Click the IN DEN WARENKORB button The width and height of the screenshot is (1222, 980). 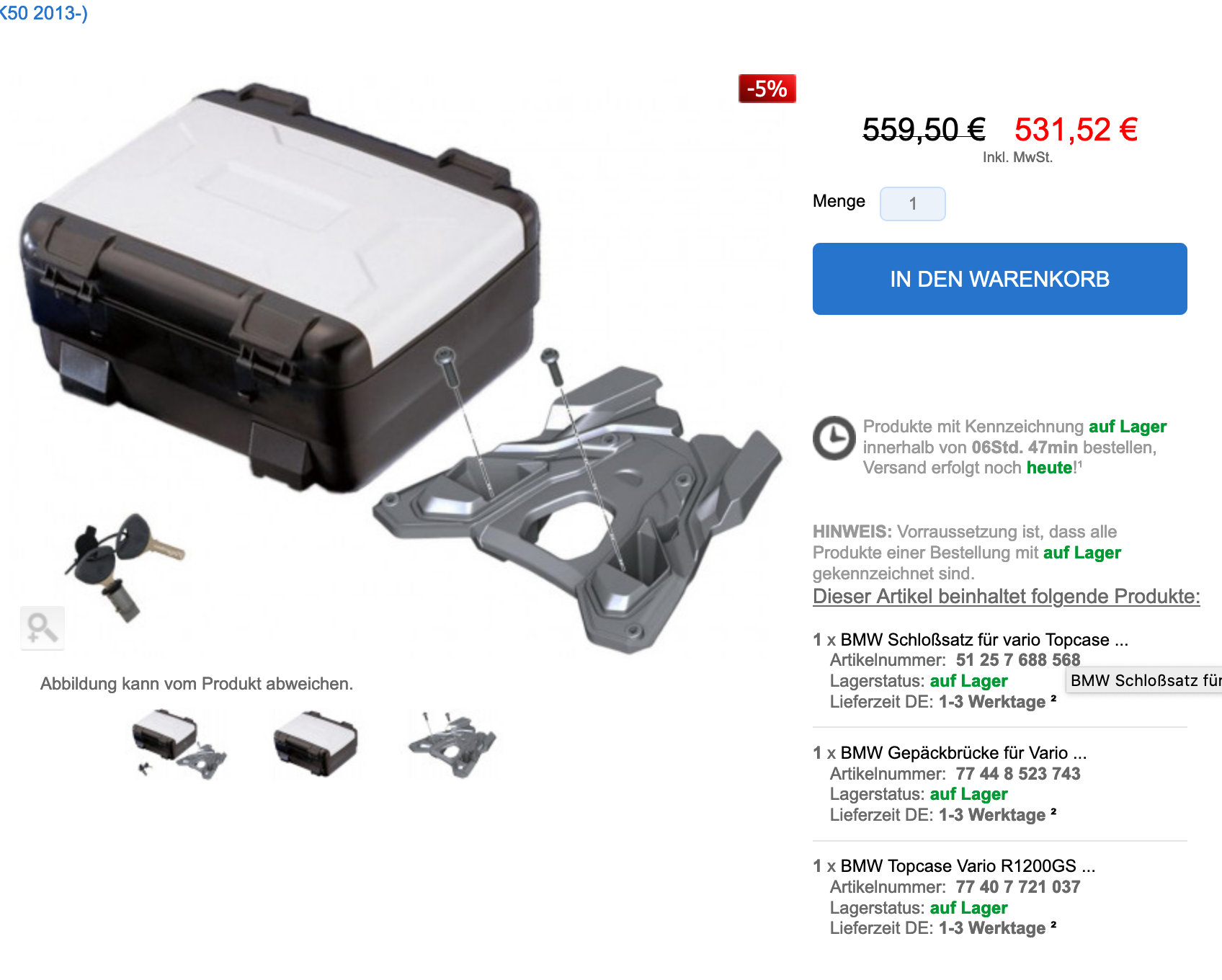(x=999, y=279)
